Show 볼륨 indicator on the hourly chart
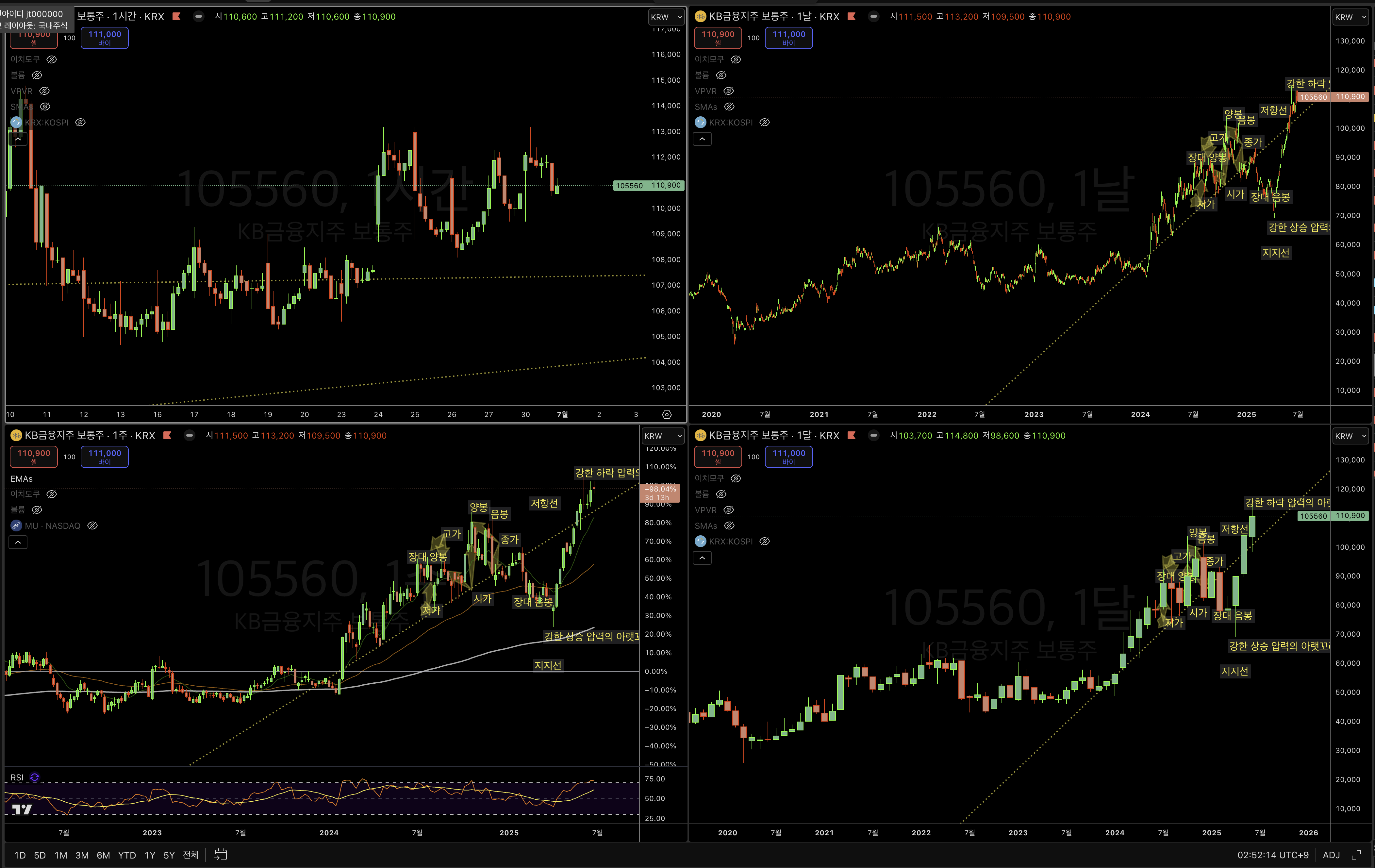Image resolution: width=1375 pixels, height=868 pixels. point(37,75)
